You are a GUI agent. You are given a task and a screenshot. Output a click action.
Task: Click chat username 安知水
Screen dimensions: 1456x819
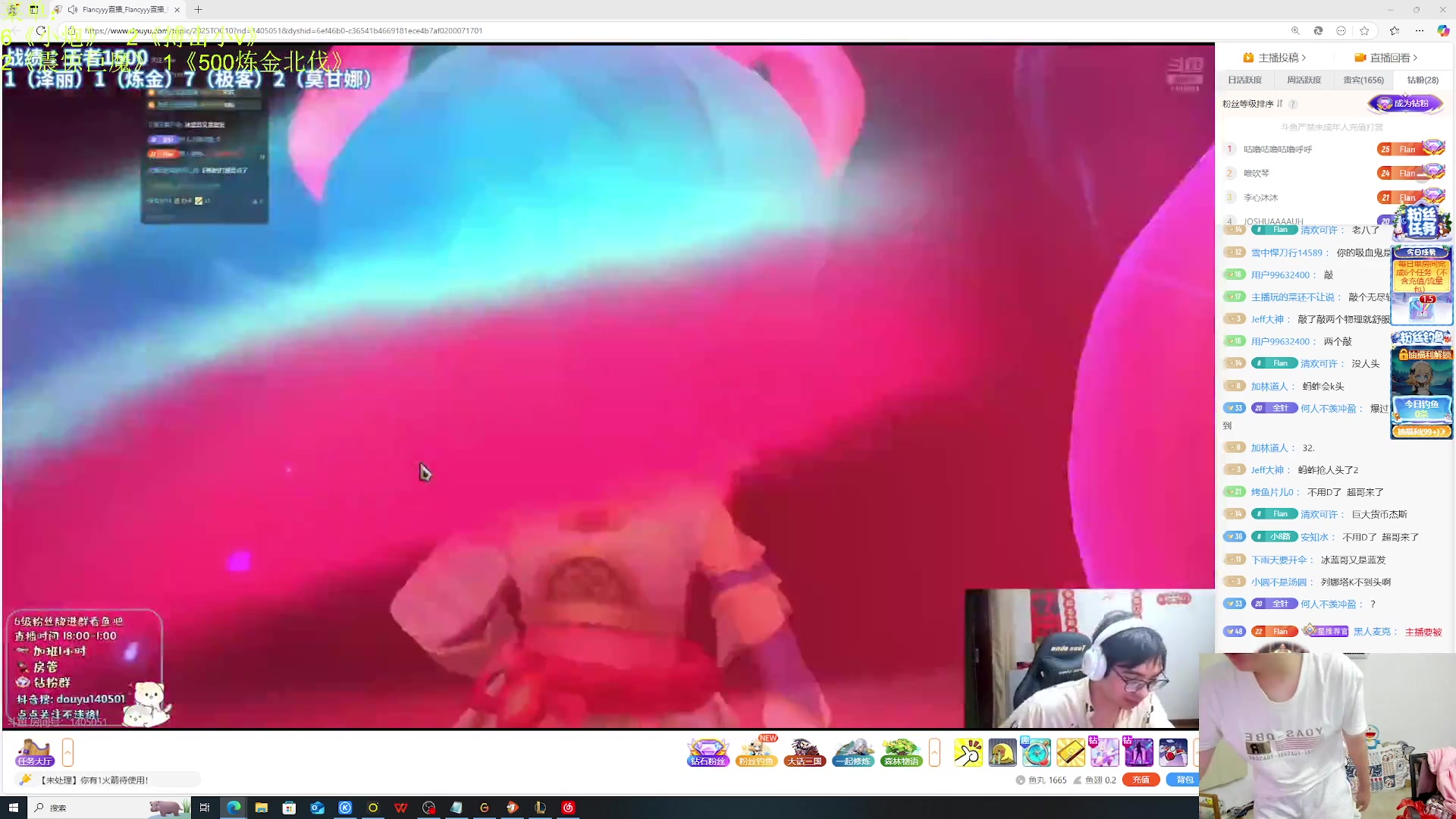coord(1315,537)
